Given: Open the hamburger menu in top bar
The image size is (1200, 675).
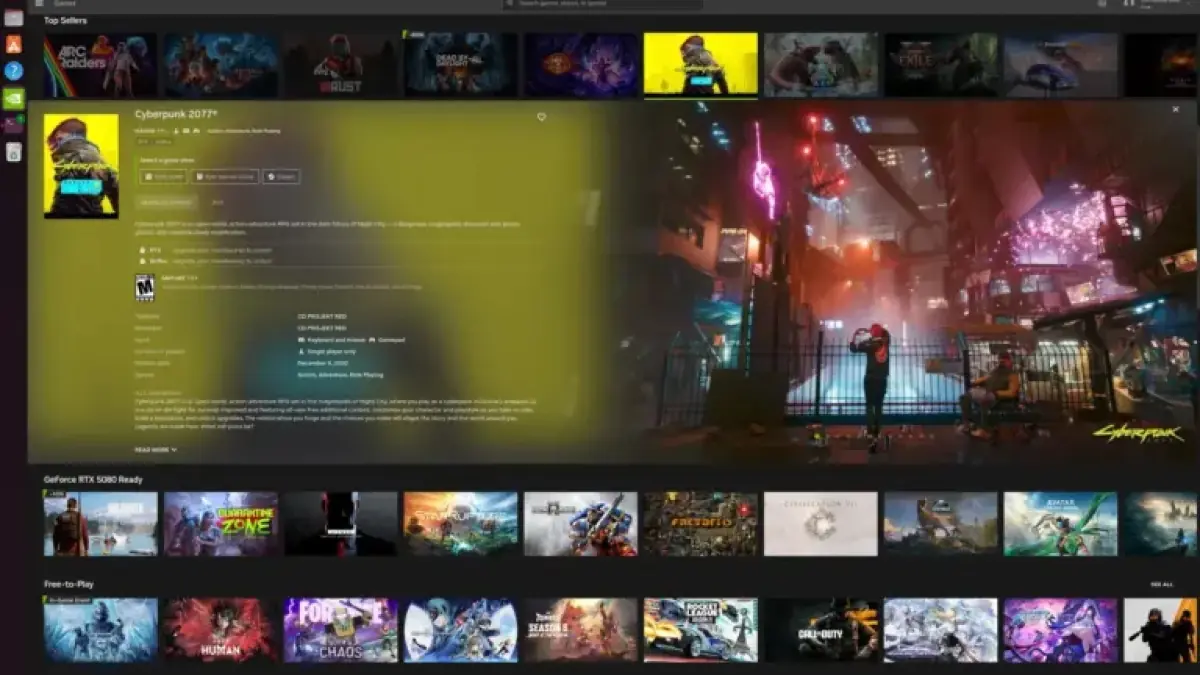Looking at the screenshot, I should [x=39, y=4].
